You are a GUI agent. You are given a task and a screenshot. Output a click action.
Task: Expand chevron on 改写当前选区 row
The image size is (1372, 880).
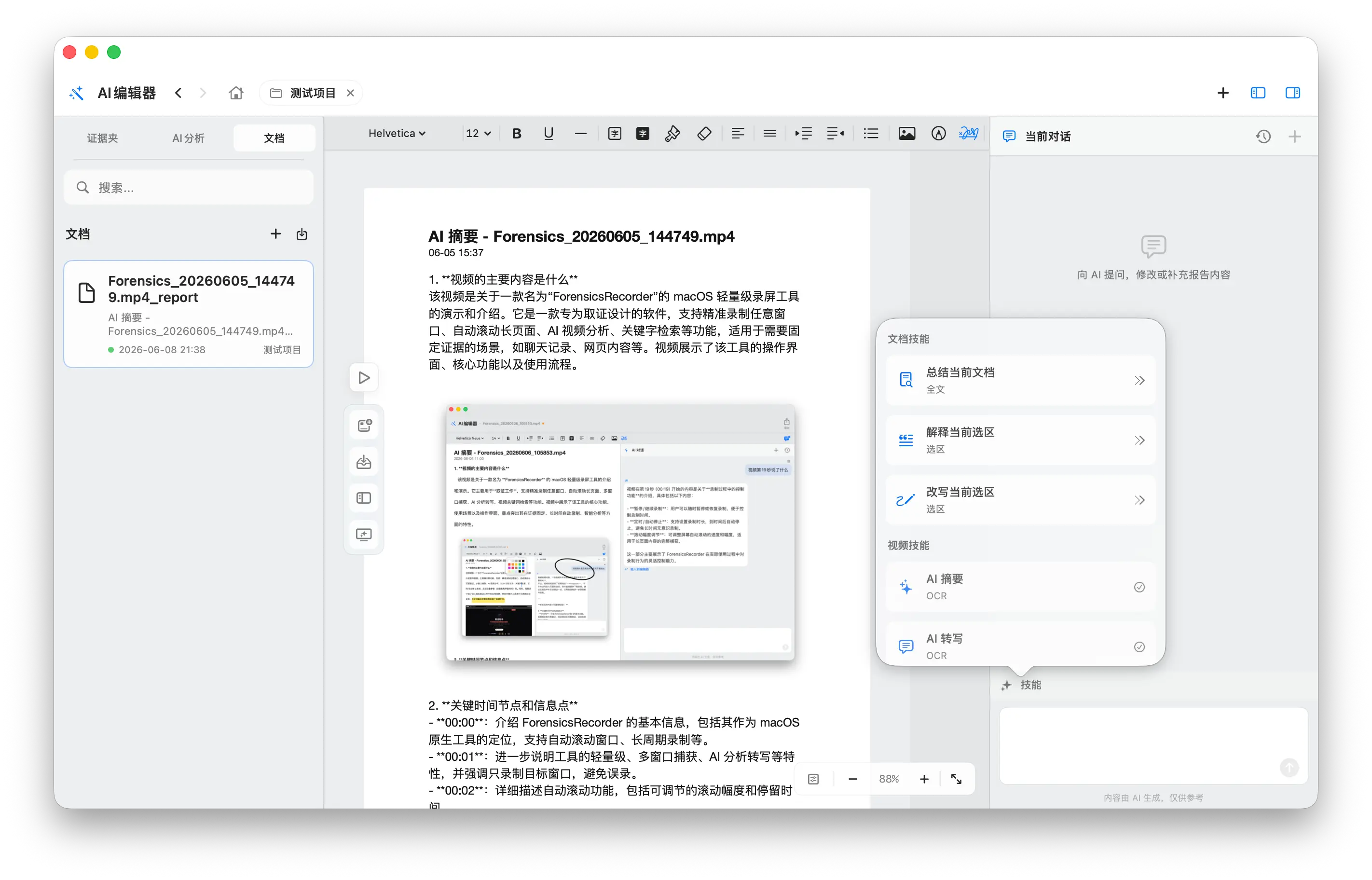tap(1139, 499)
